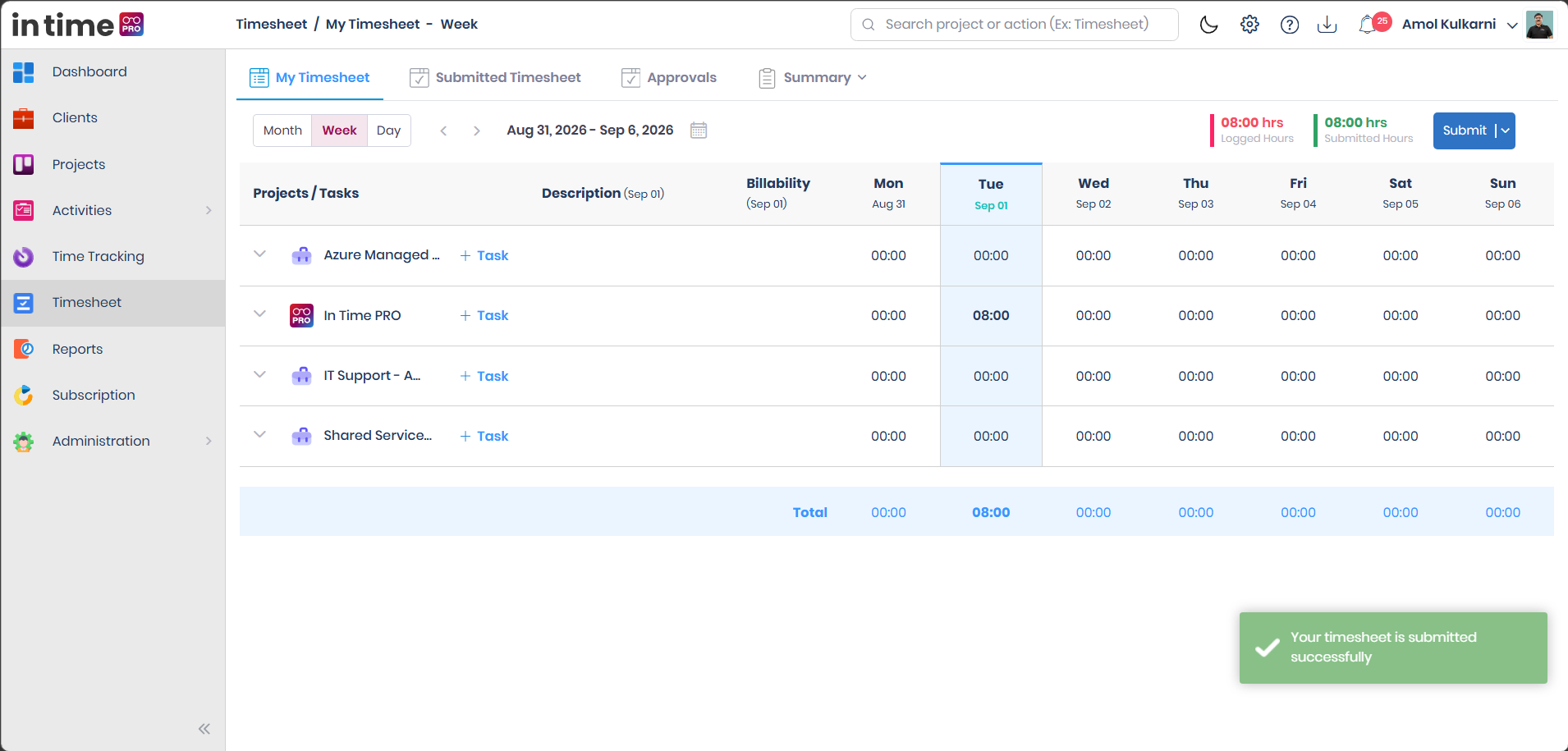Screen dimensions: 1568x751
Task: Switch to Approvals tab
Action: click(669, 77)
